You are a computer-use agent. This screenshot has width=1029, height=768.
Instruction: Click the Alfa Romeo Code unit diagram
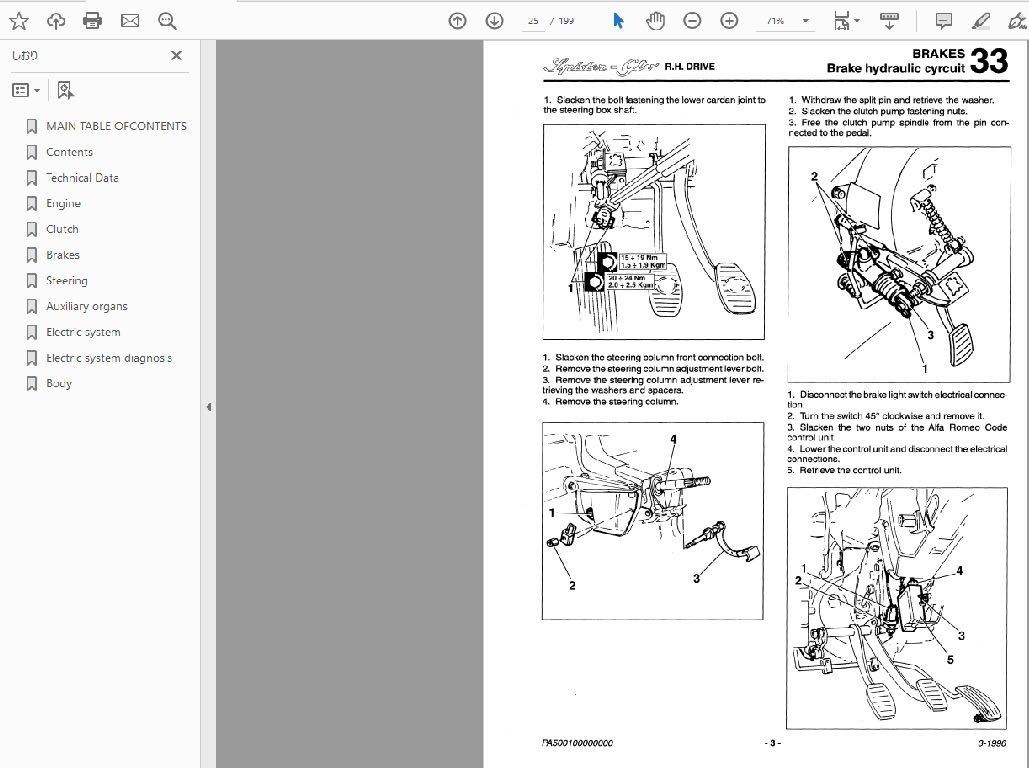pos(896,608)
